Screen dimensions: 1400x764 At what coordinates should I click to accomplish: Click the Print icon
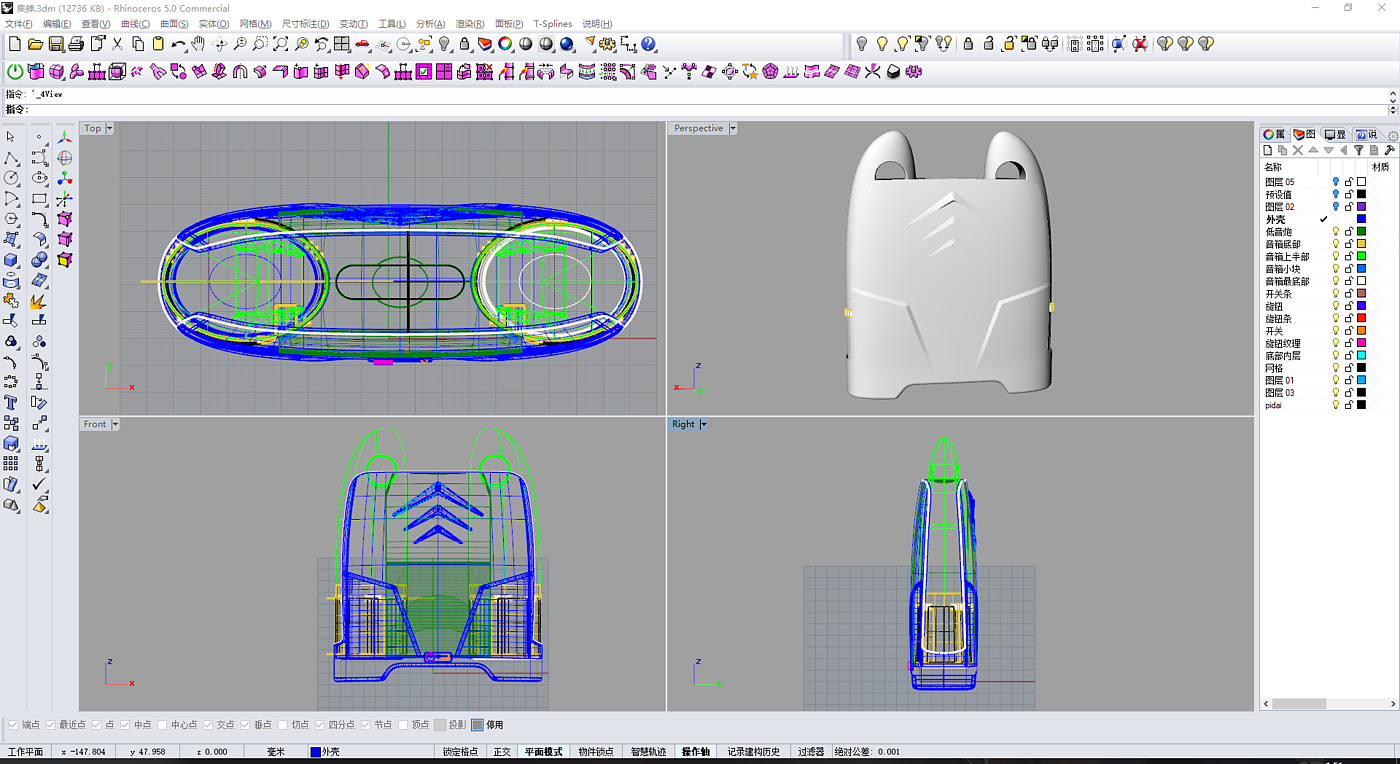pos(76,44)
